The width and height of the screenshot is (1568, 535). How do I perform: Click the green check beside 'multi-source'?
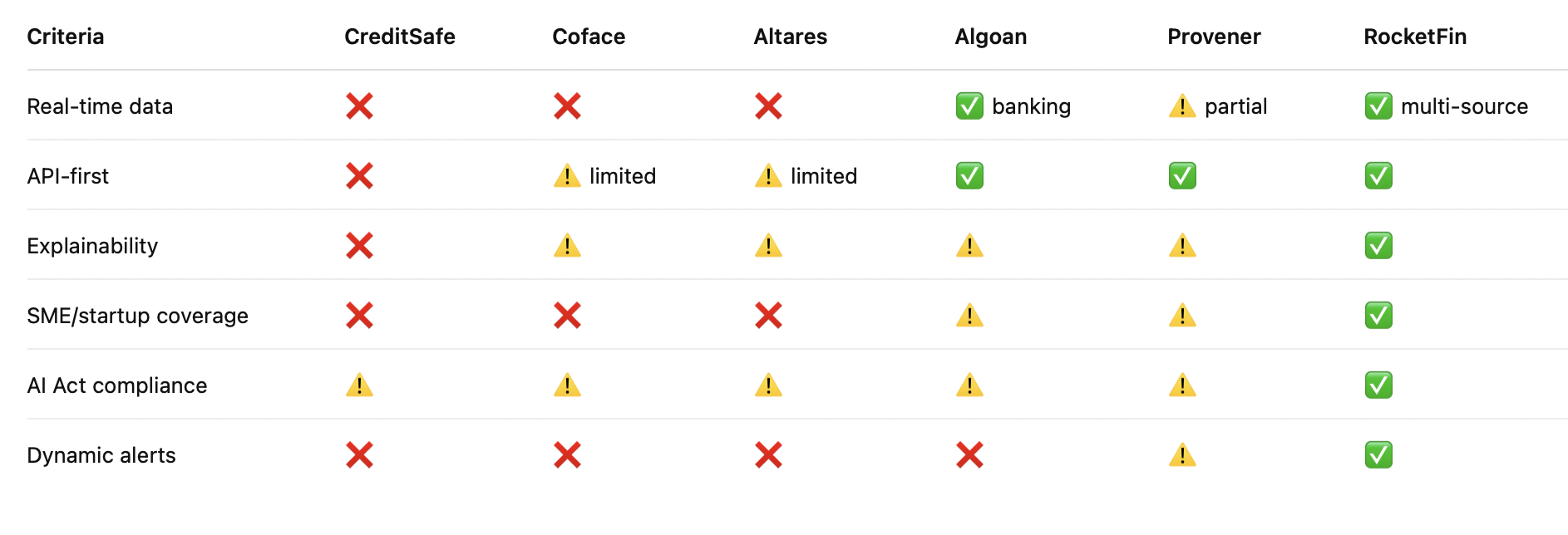tap(1378, 106)
